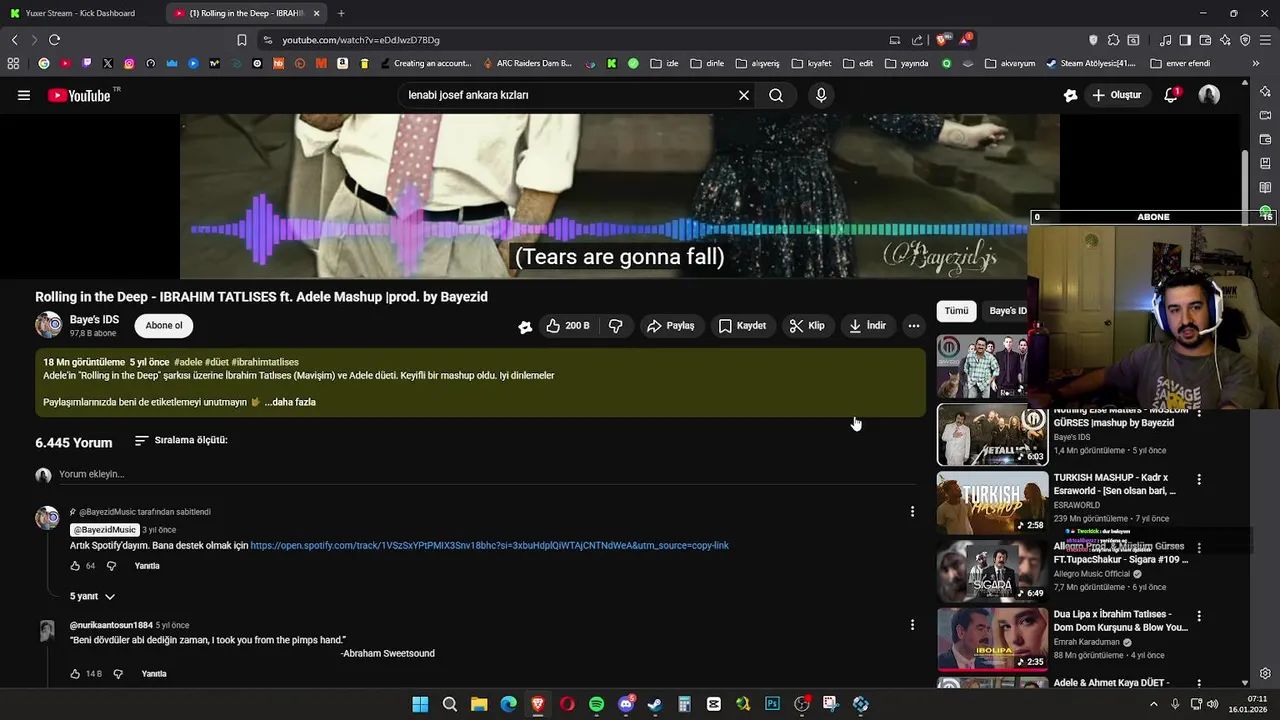Viewport: 1280px width, 720px height.
Task: Open options menu for nurikaantosun1884 comment
Action: [x=912, y=625]
